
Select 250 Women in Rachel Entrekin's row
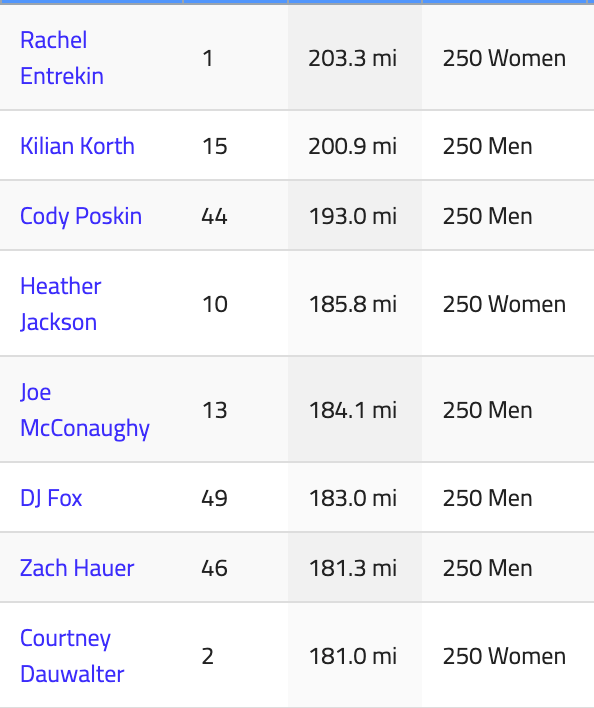tap(504, 58)
